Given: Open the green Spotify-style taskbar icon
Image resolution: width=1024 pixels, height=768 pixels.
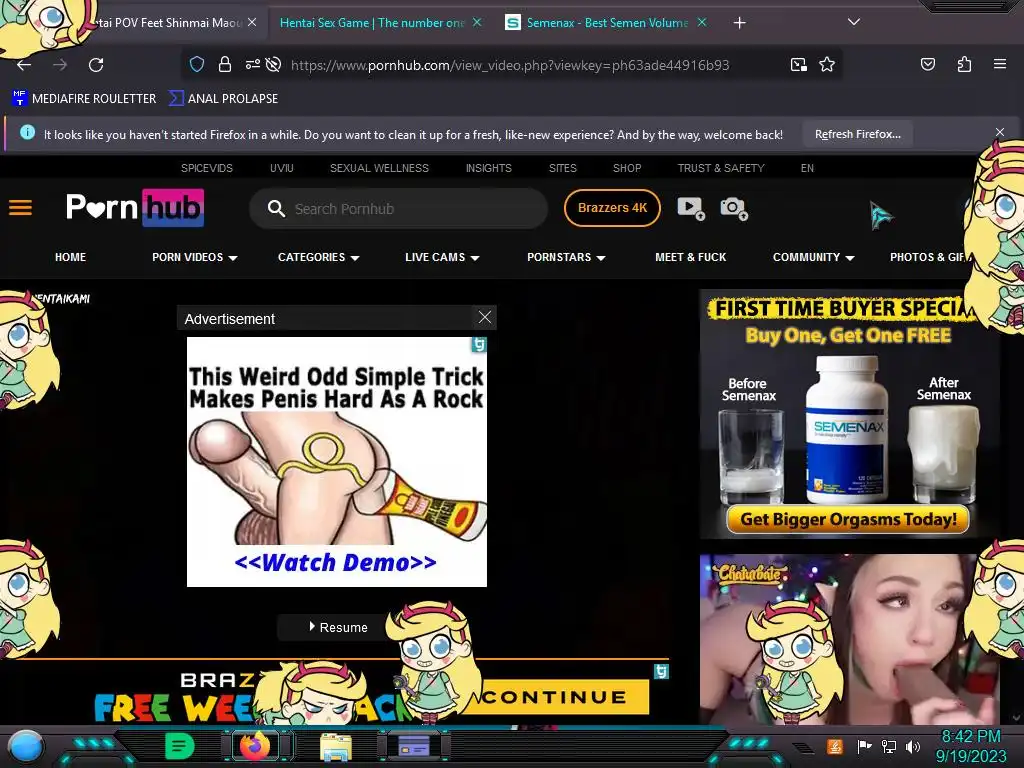Looking at the screenshot, I should point(180,746).
